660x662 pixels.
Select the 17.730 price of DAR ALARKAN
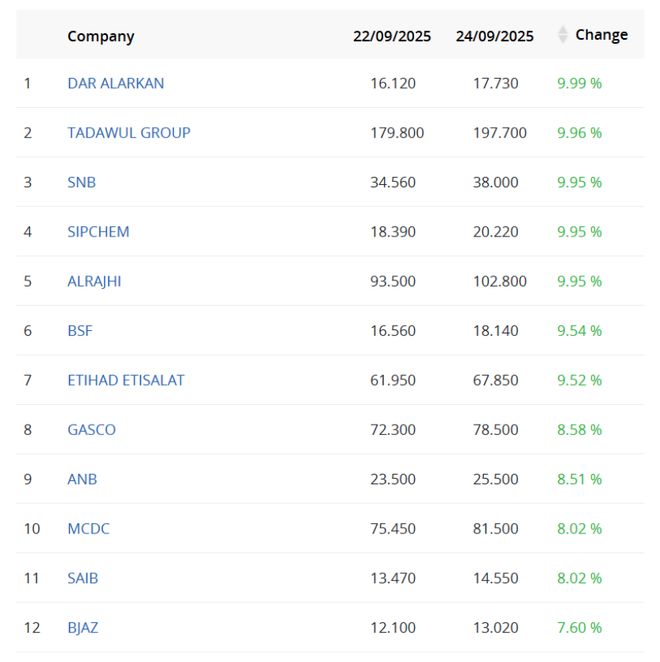tap(495, 83)
